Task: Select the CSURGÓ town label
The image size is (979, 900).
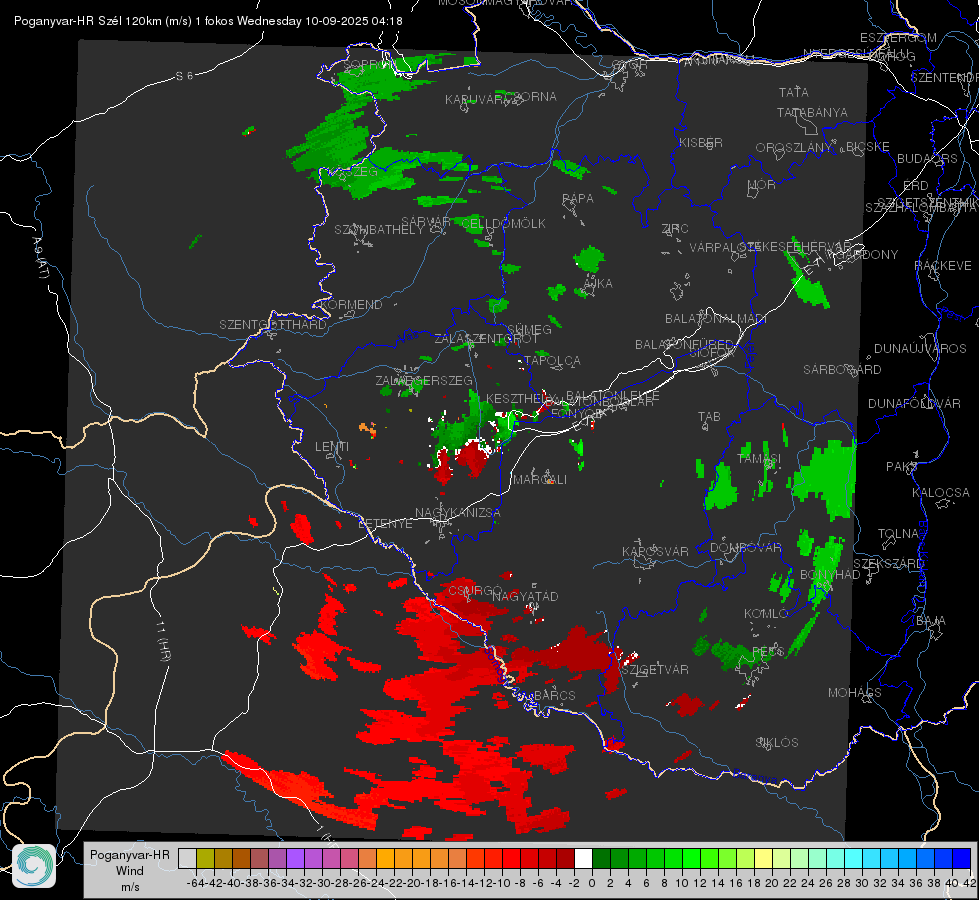Action: (x=476, y=591)
